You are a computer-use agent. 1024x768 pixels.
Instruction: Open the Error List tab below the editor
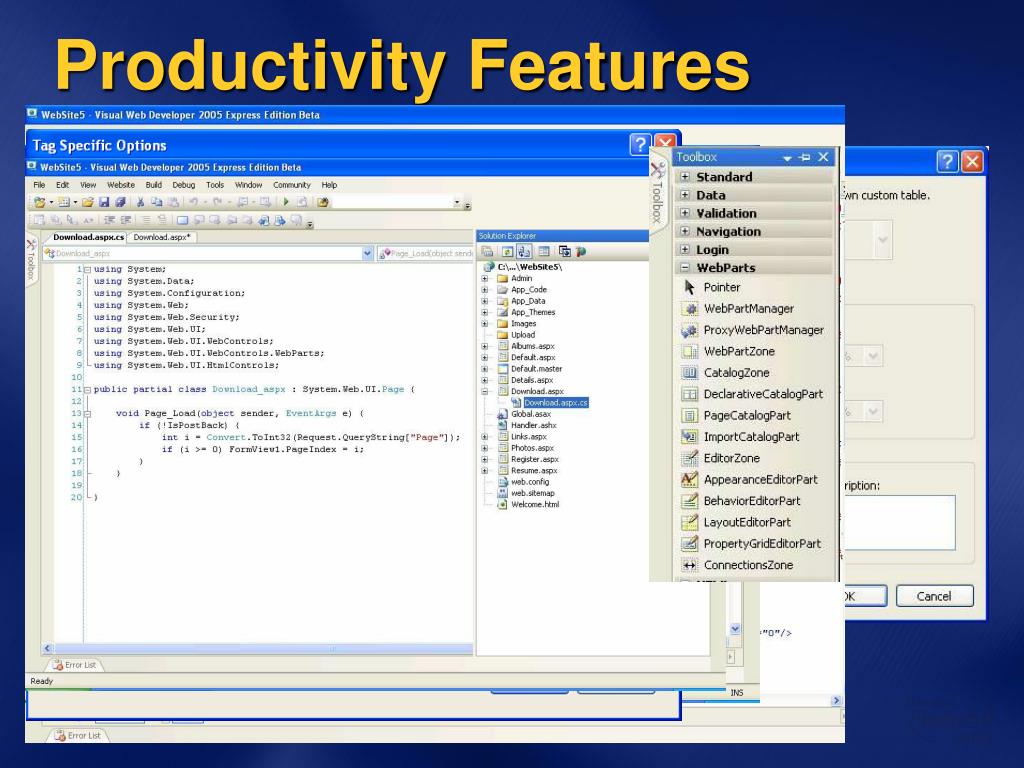pos(74,665)
